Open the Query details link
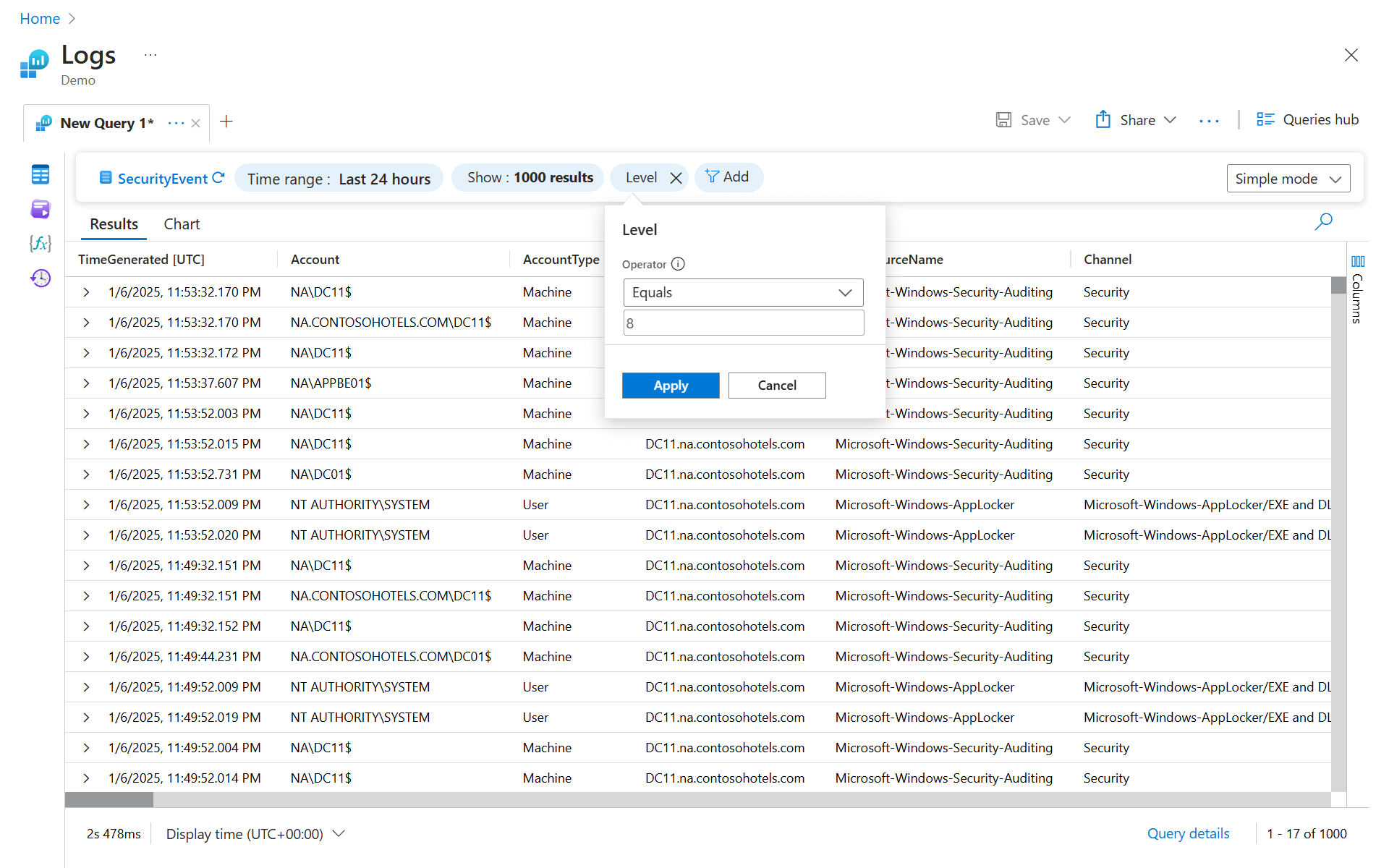 tap(1188, 833)
